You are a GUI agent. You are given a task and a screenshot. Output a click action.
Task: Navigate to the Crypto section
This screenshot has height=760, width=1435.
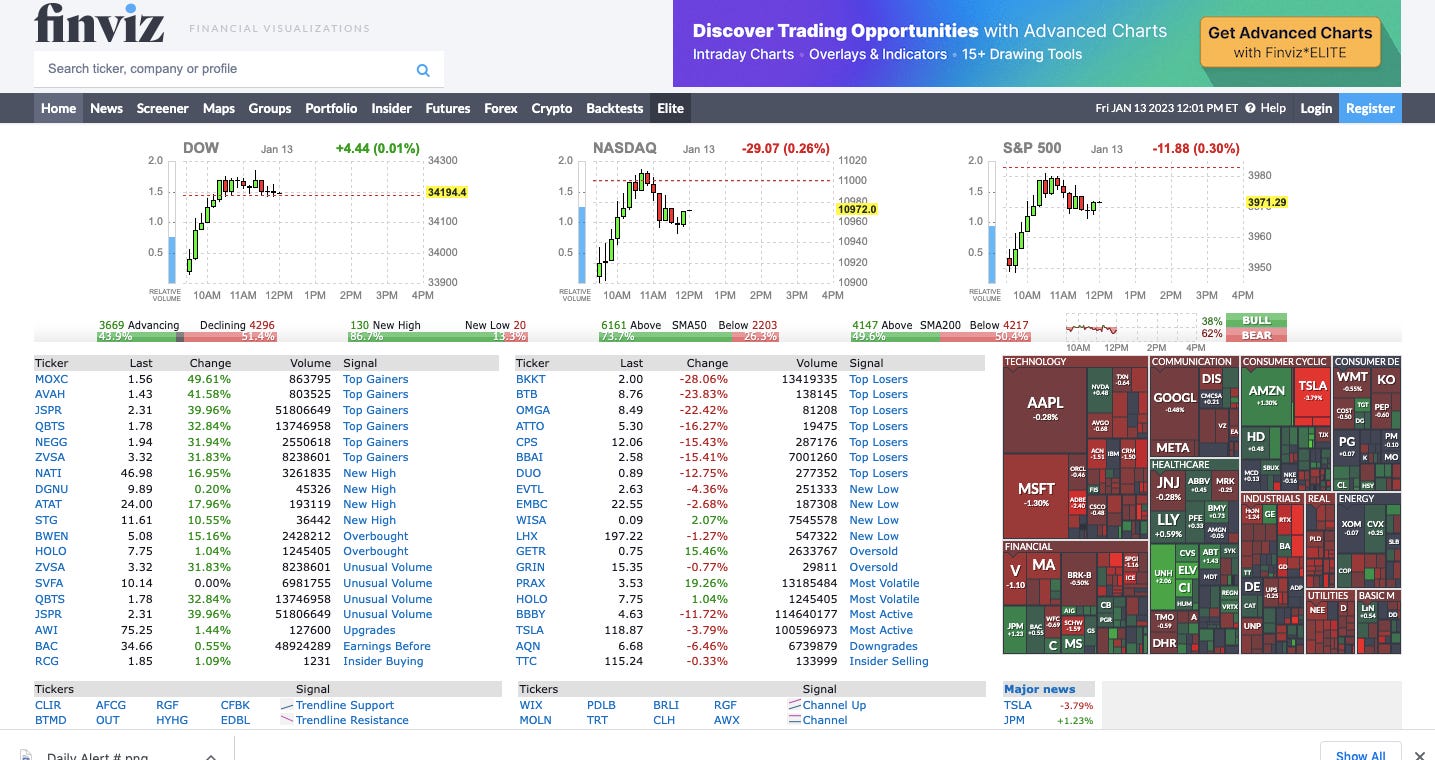[x=551, y=108]
